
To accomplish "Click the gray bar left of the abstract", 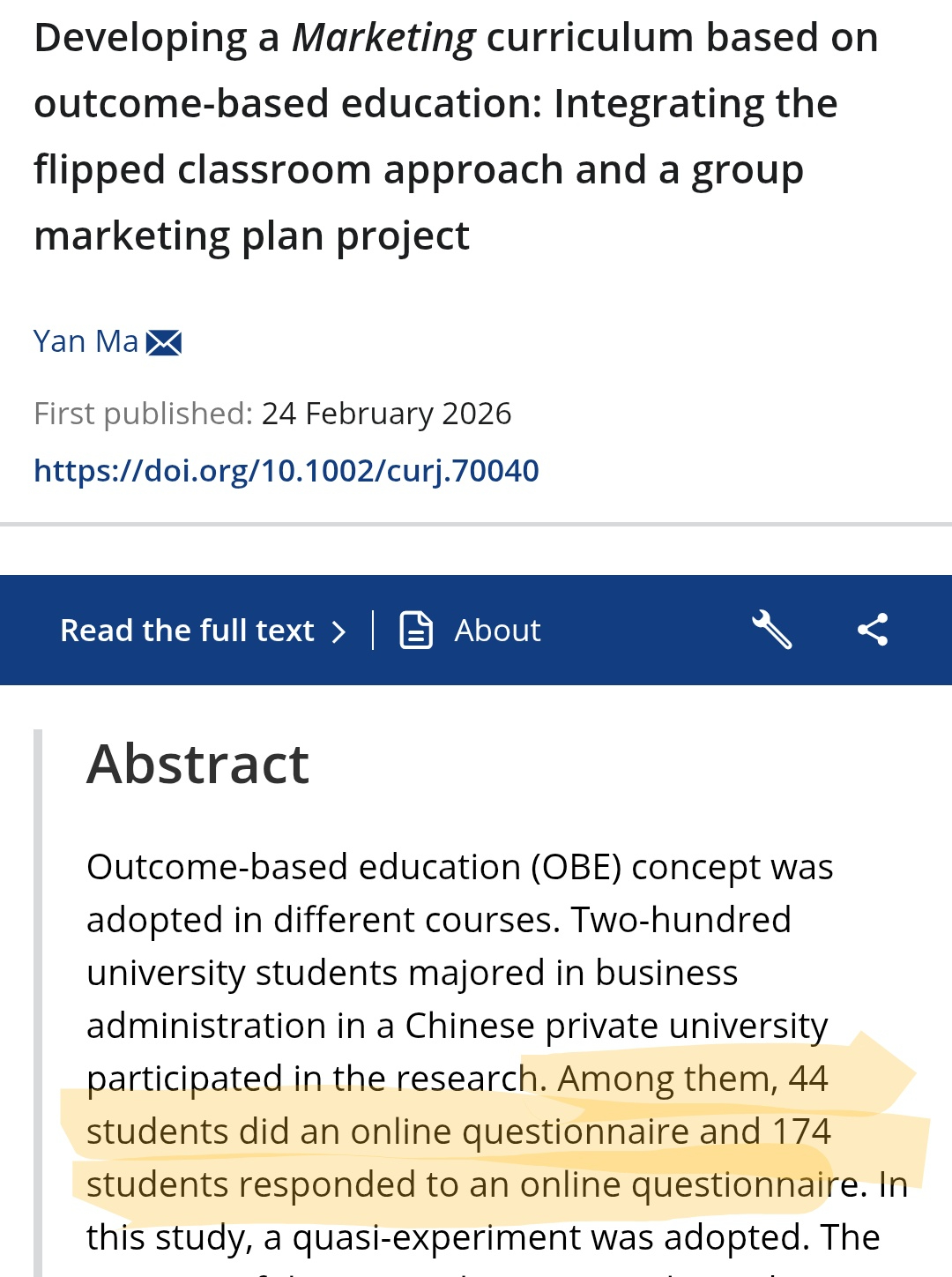I will pyautogui.click(x=38, y=997).
